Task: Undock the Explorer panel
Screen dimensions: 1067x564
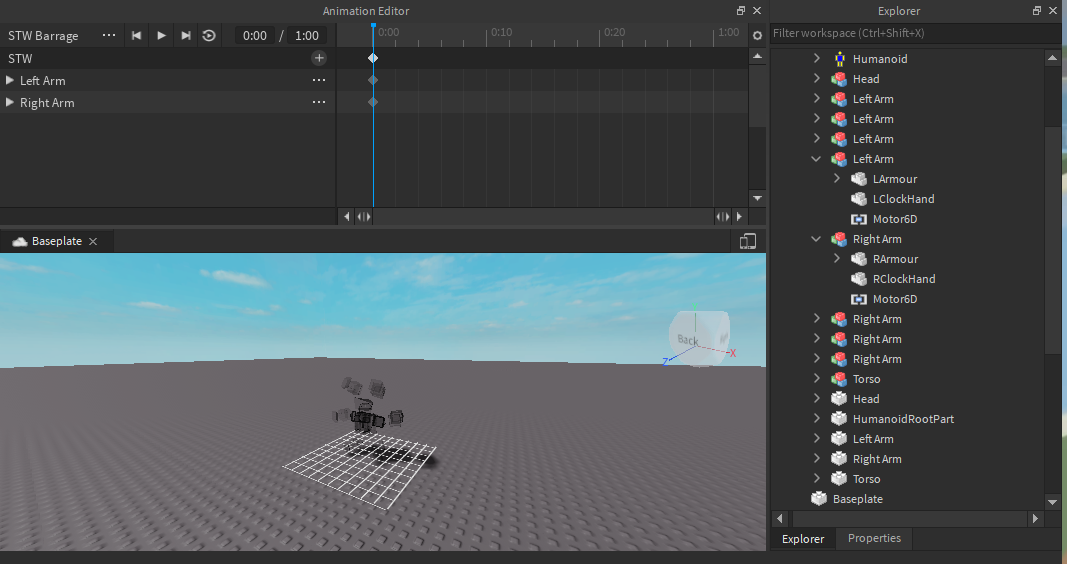Action: [x=1037, y=10]
